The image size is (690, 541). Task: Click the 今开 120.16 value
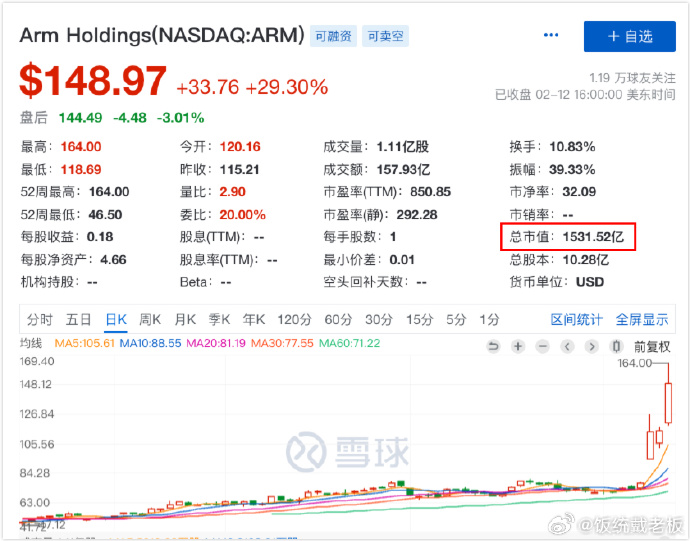coord(240,147)
